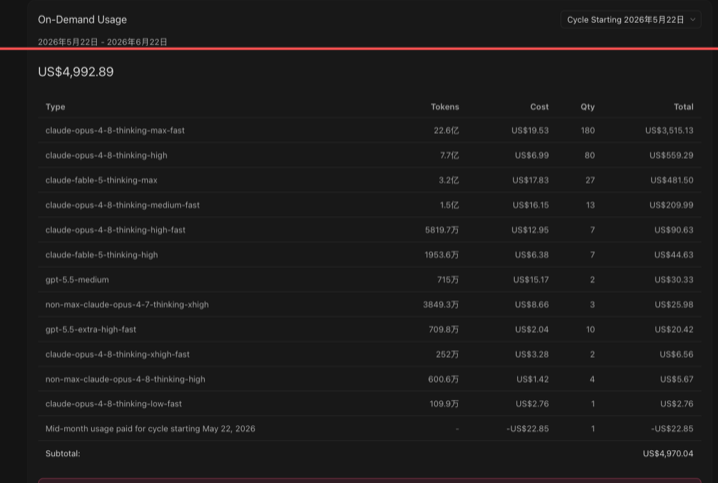Select the claude-opus-4-8-thinking-xhigh-fast row label
The image size is (718, 483).
coord(117,354)
